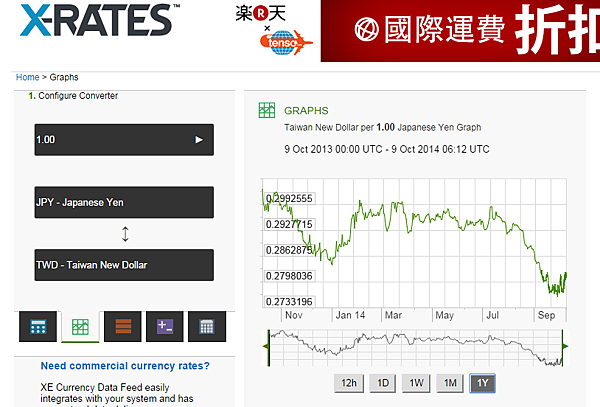Click the amount field arrow button

199,140
